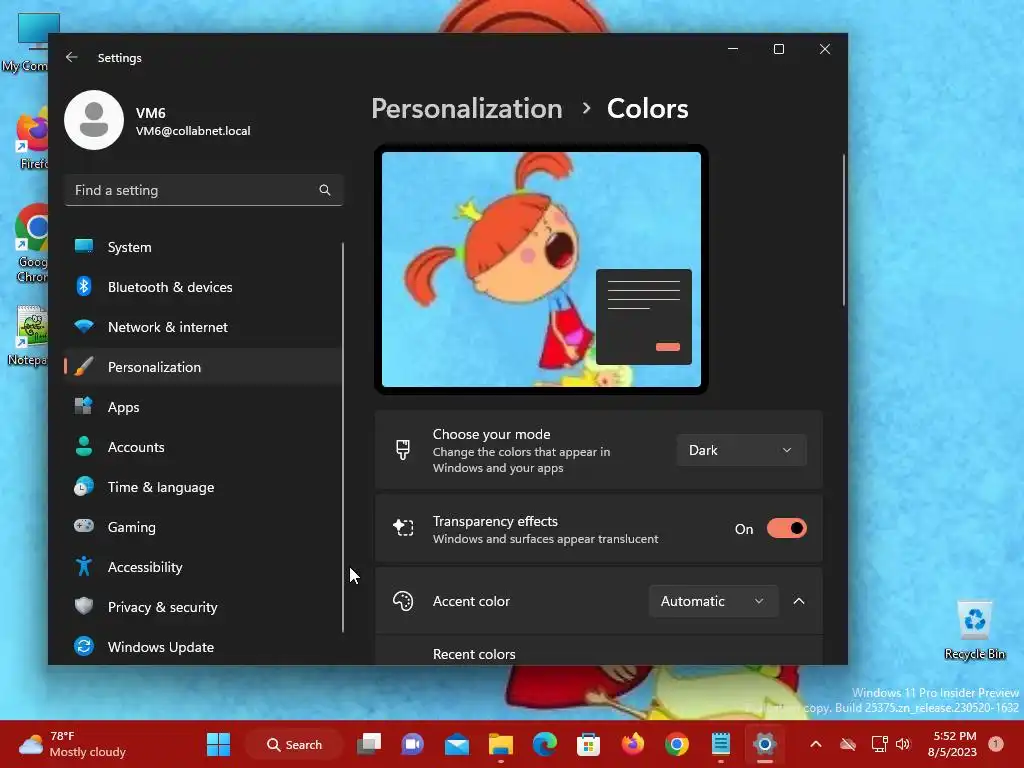Click the search magnifier in Find a setting

coord(325,190)
